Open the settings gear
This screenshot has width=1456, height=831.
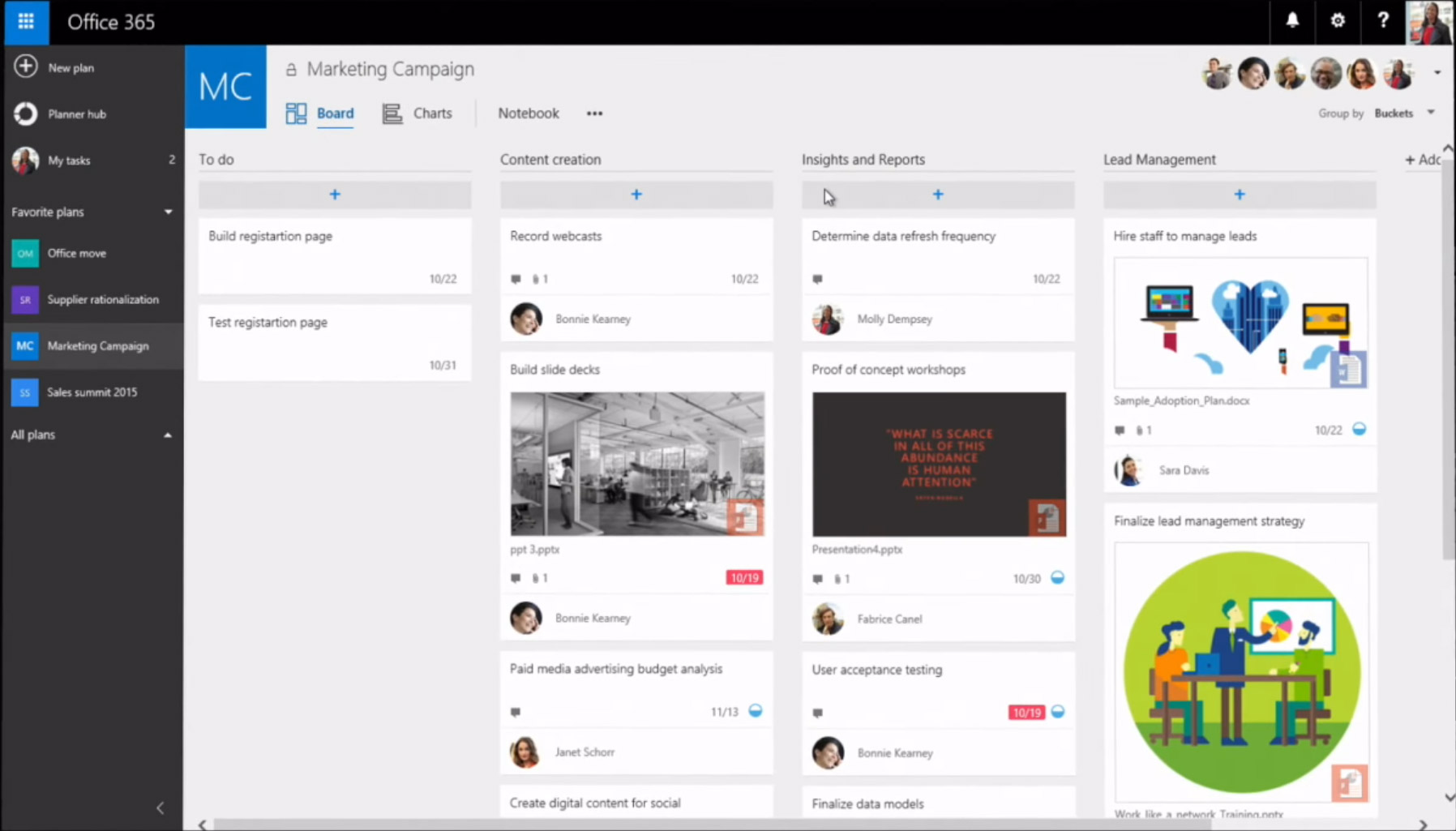click(x=1338, y=21)
